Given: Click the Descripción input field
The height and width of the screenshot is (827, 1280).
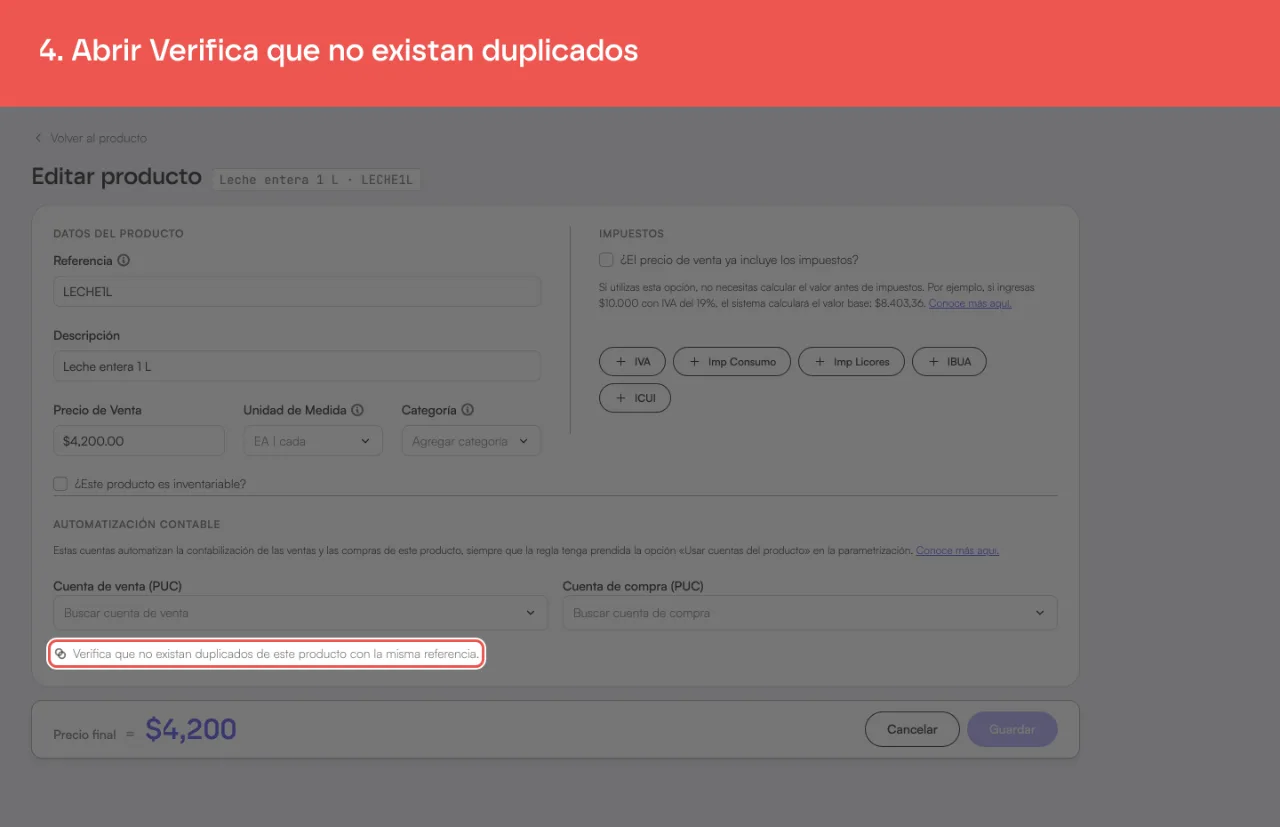Looking at the screenshot, I should pos(297,366).
